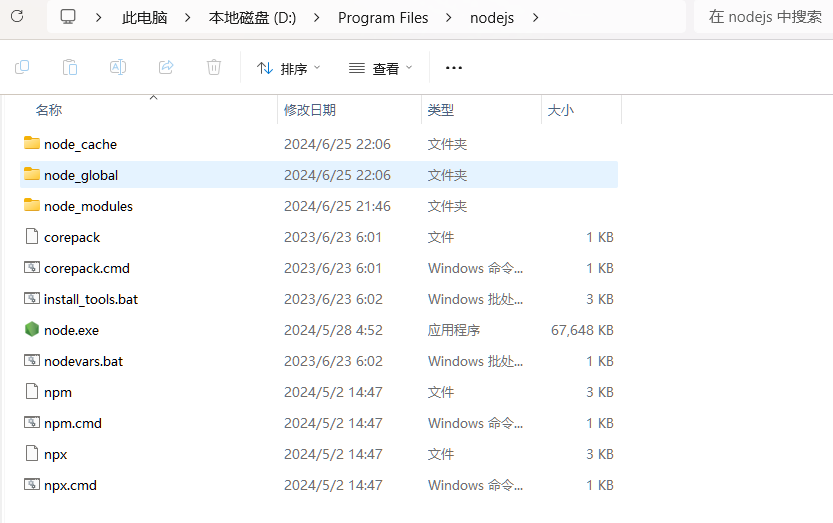Open the 查看 view dropdown
Screen dimensions: 833x523
(380, 68)
